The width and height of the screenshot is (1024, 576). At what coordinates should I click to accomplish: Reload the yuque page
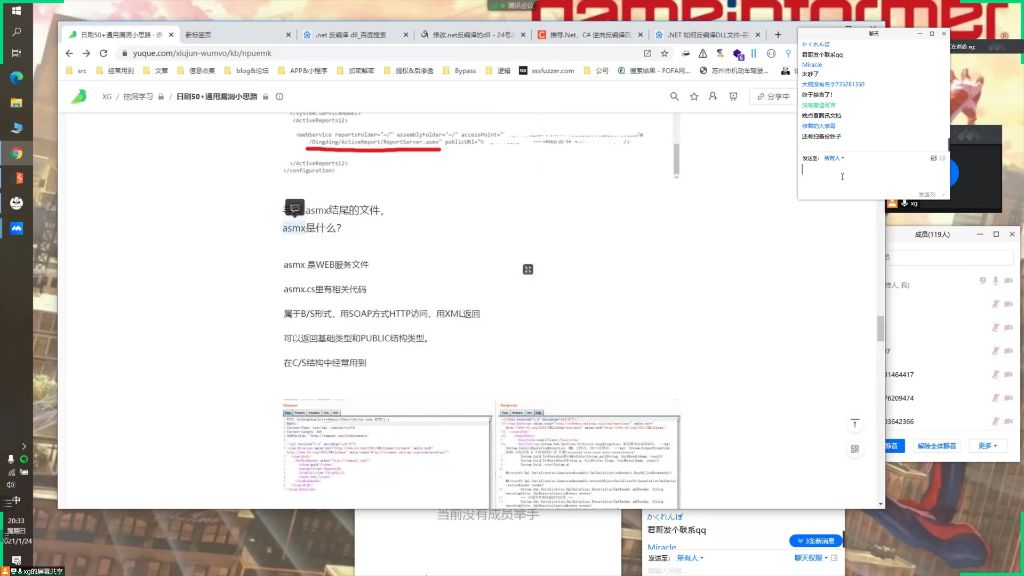(103, 54)
